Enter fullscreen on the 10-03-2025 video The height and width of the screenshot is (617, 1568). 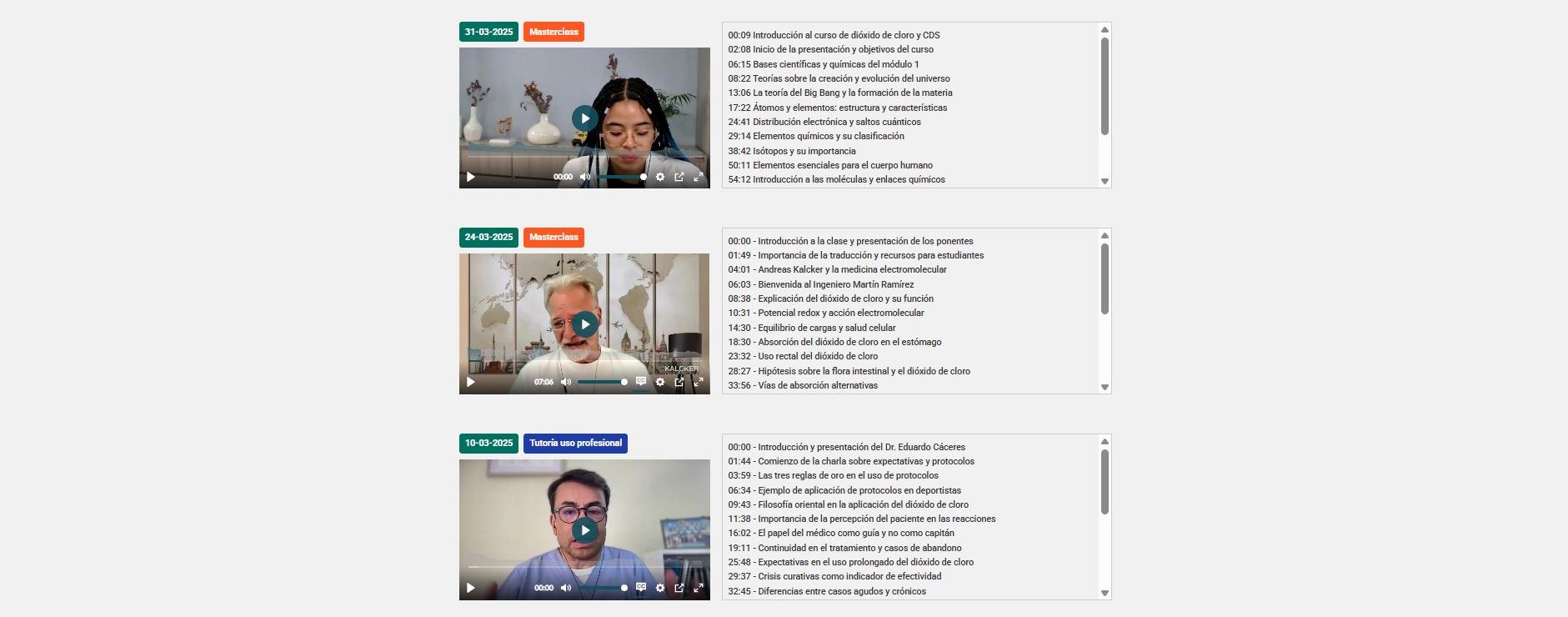699,588
